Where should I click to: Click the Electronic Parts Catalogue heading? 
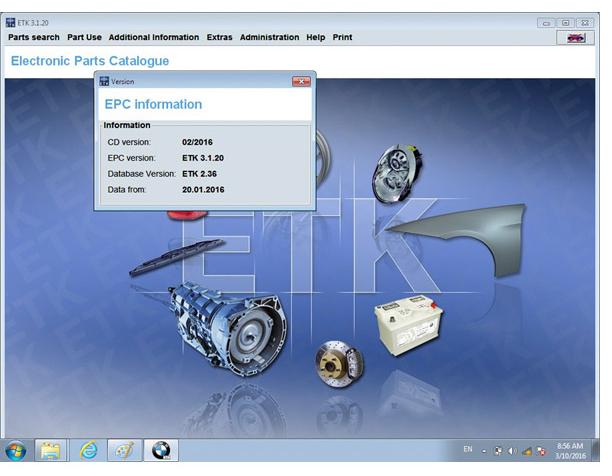(x=90, y=61)
